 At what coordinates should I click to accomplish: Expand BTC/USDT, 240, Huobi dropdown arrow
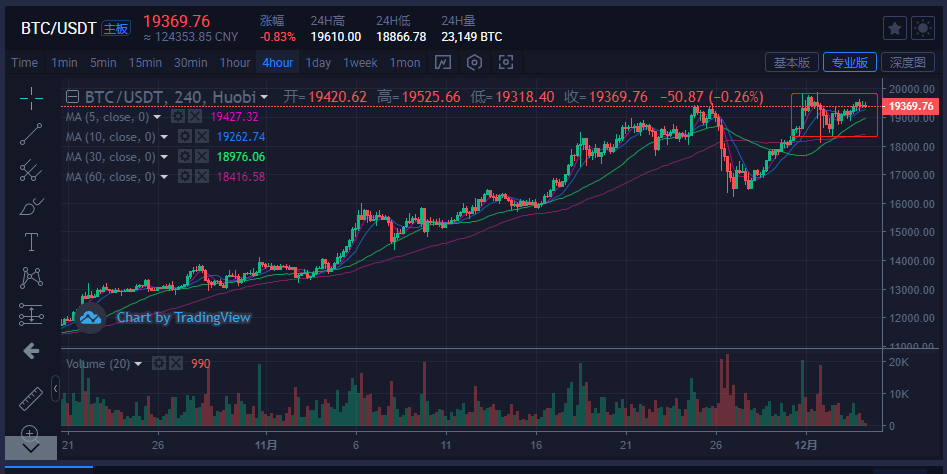[264, 97]
